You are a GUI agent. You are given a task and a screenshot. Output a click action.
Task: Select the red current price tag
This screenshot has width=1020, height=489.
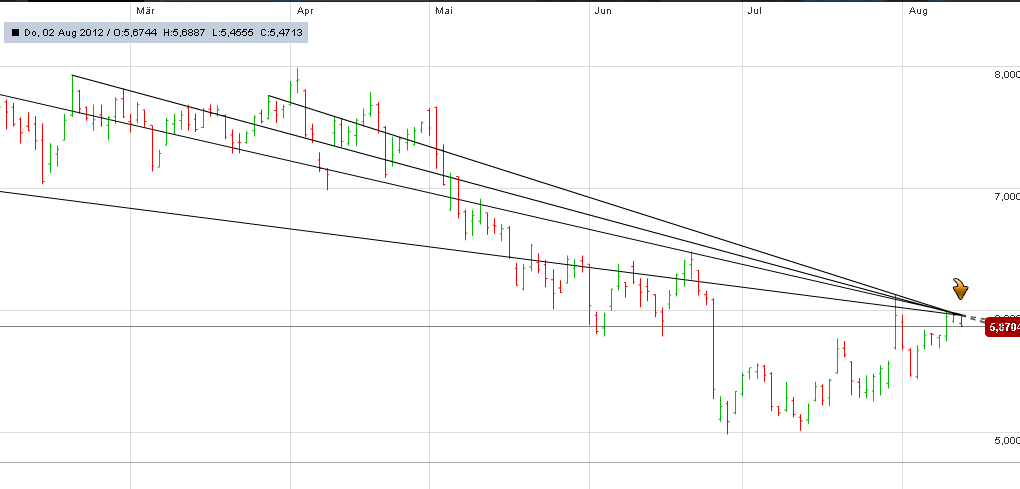coord(1002,326)
